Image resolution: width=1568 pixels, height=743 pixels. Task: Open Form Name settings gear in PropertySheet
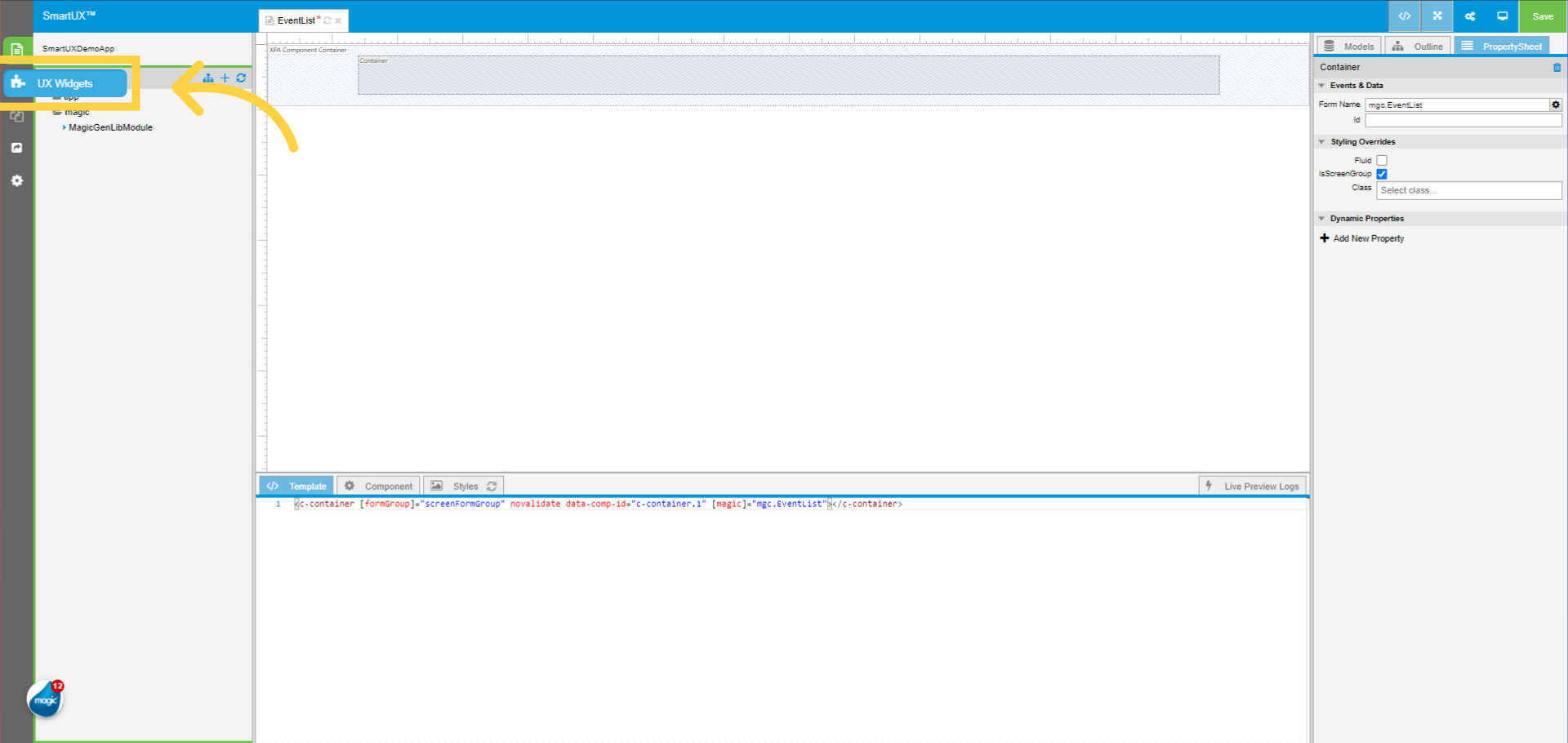coord(1556,105)
